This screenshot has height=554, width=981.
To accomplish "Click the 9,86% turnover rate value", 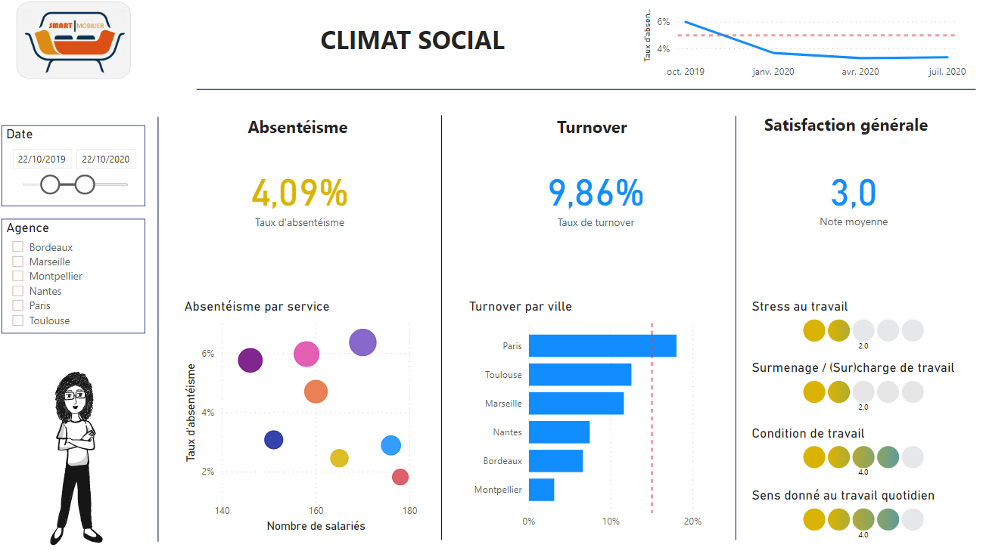I will coord(595,193).
